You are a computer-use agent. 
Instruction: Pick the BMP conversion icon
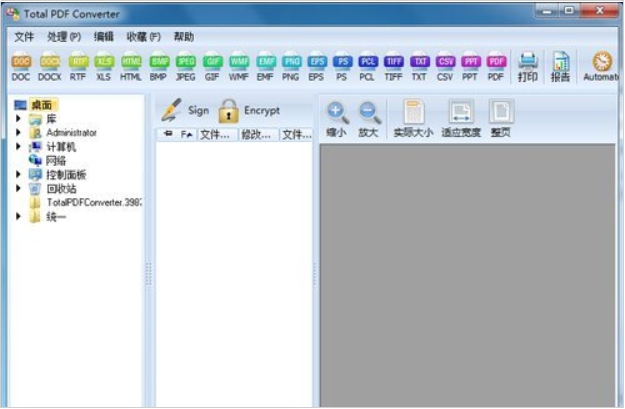(x=159, y=67)
